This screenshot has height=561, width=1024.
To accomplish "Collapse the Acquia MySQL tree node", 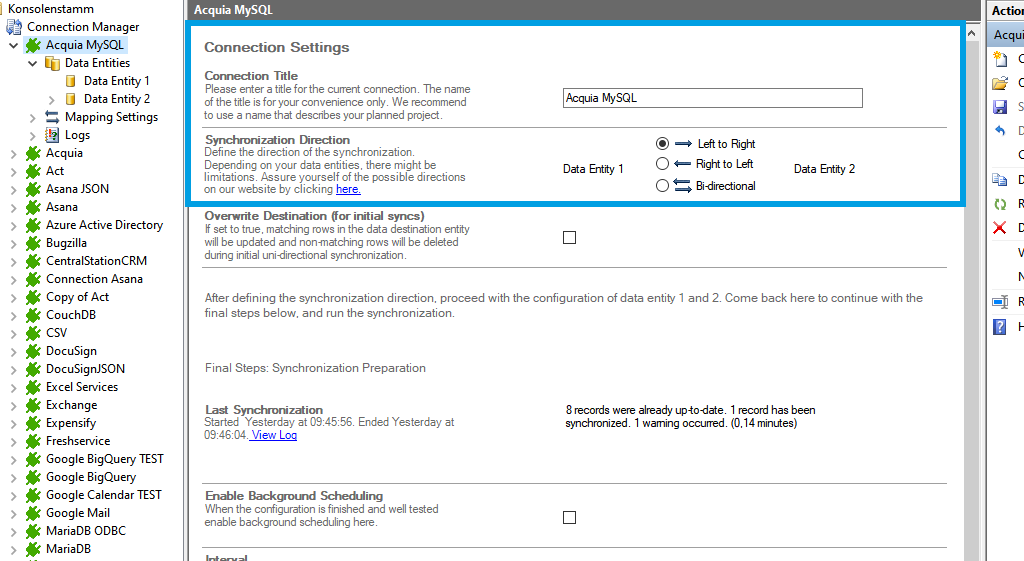I will [x=13, y=45].
